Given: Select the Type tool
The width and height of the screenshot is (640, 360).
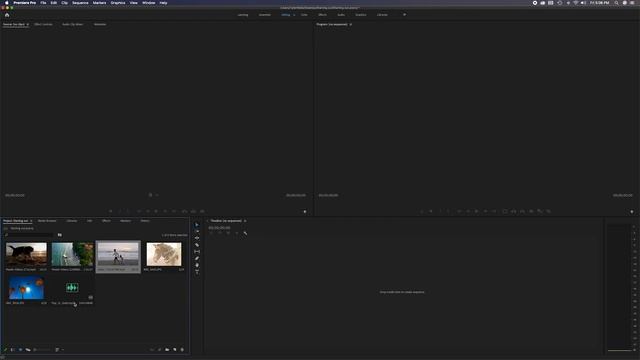Looking at the screenshot, I should 197,272.
